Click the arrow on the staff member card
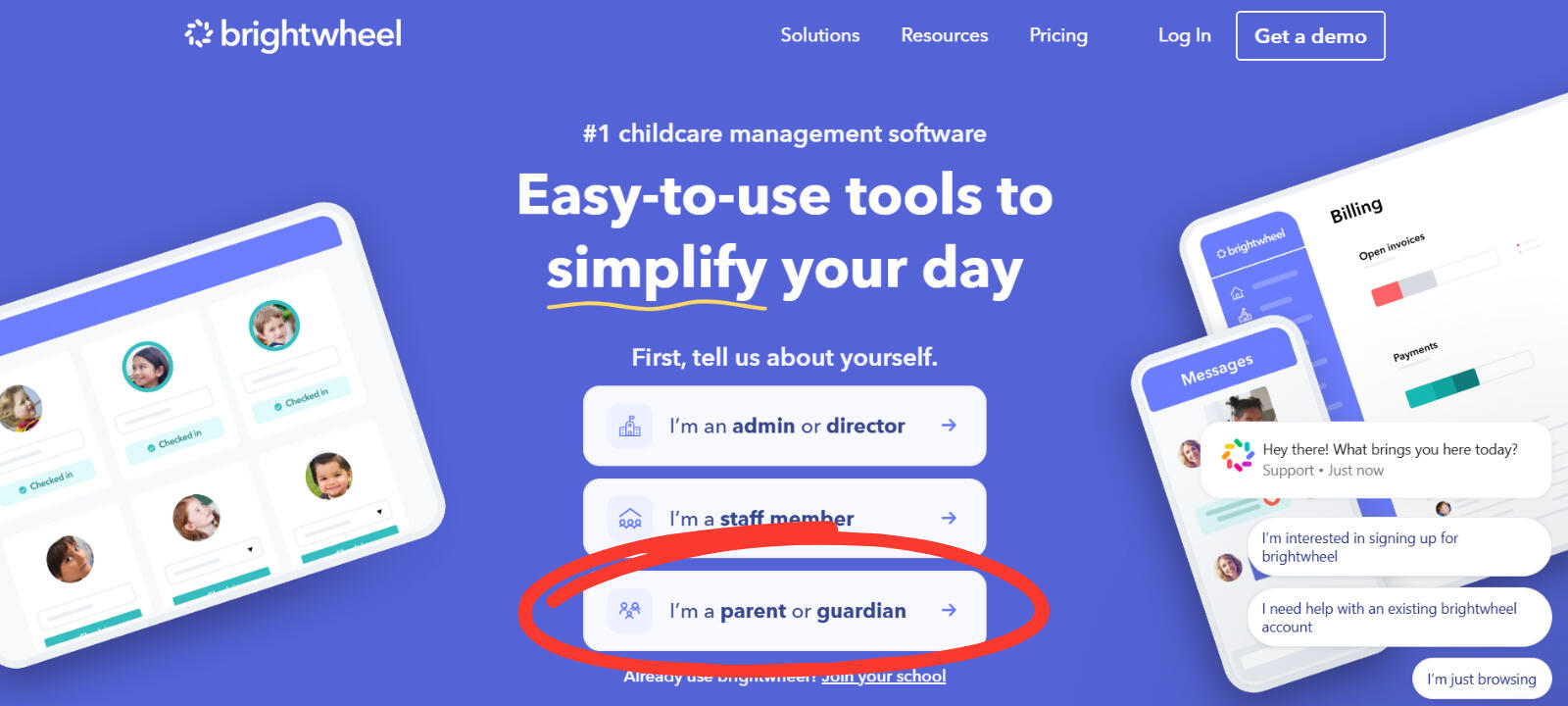 pyautogui.click(x=949, y=518)
